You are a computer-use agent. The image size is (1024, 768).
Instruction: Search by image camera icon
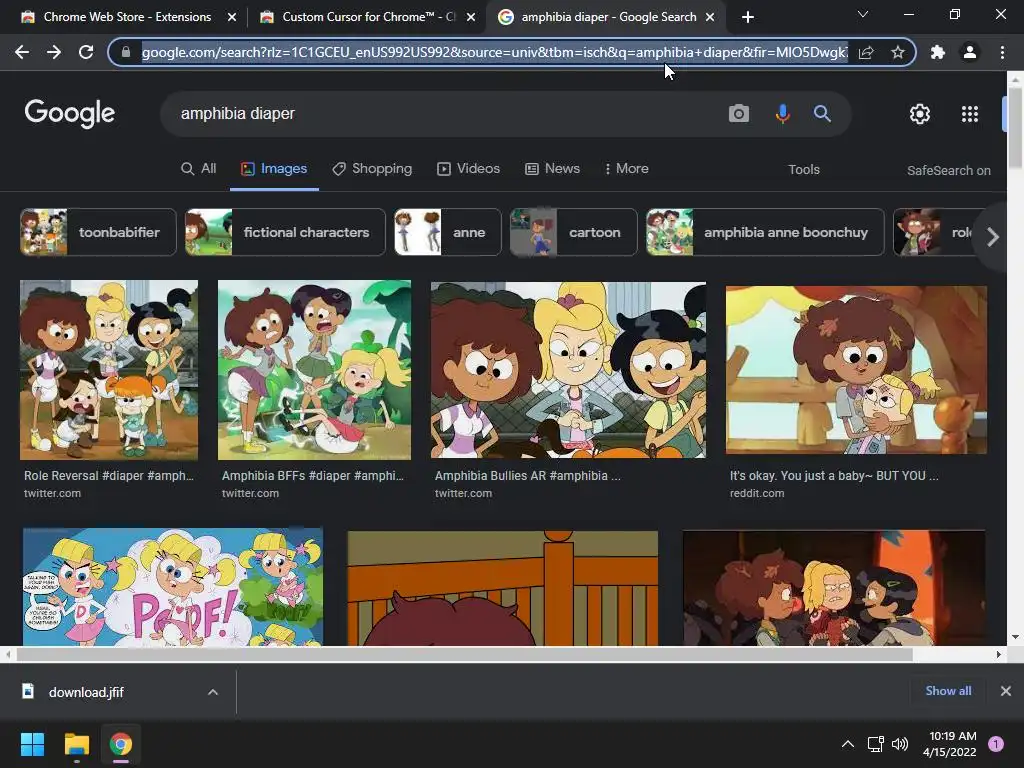pos(739,114)
